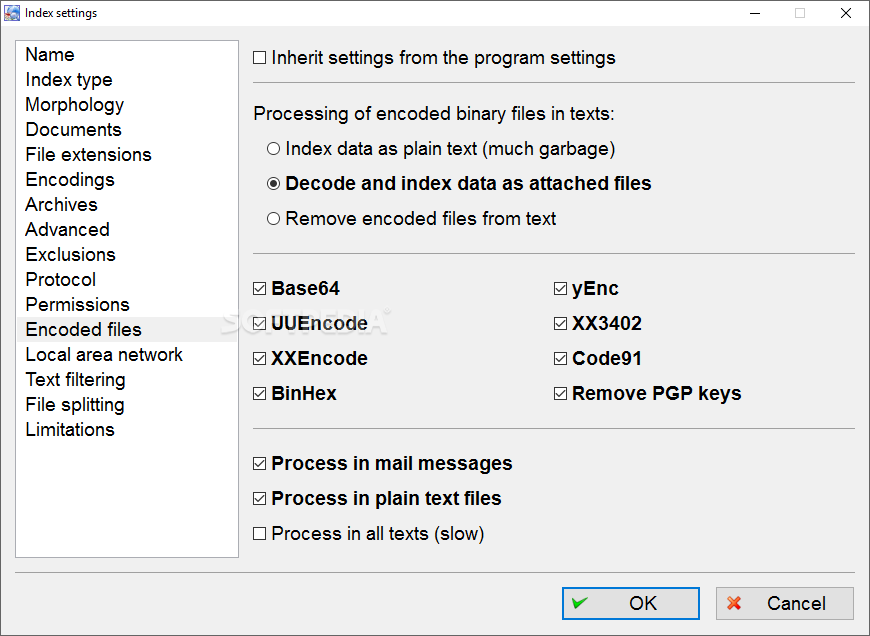Click the Index settings app icon
The height and width of the screenshot is (636, 870).
pos(12,13)
